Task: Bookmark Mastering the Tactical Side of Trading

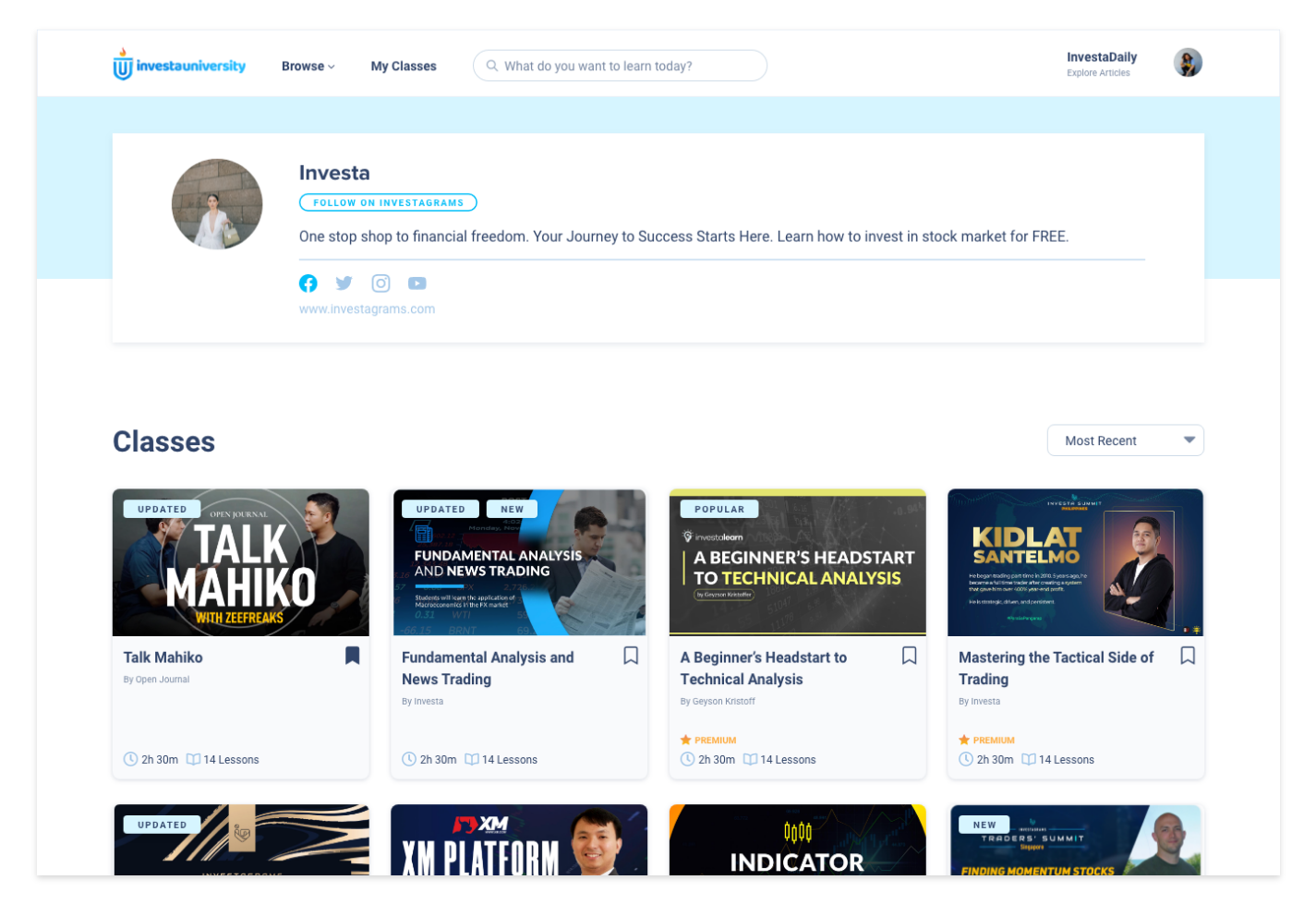Action: click(1188, 656)
